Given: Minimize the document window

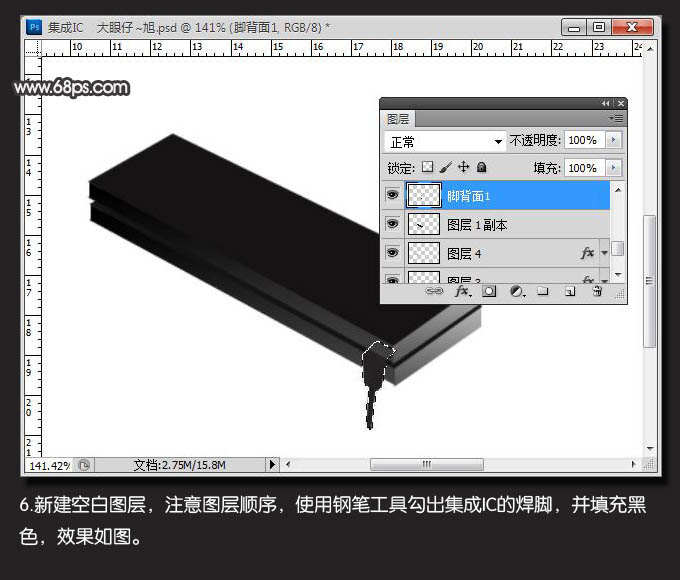Looking at the screenshot, I should point(574,27).
